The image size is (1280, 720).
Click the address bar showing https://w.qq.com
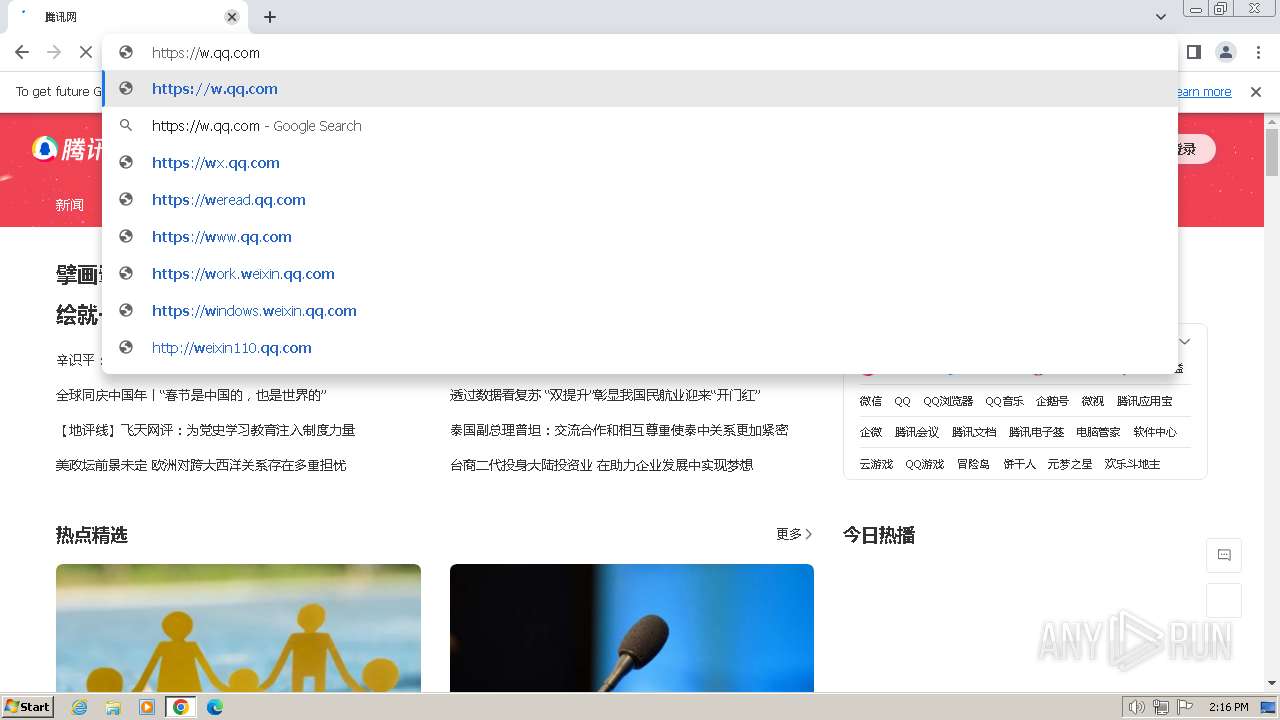[640, 52]
